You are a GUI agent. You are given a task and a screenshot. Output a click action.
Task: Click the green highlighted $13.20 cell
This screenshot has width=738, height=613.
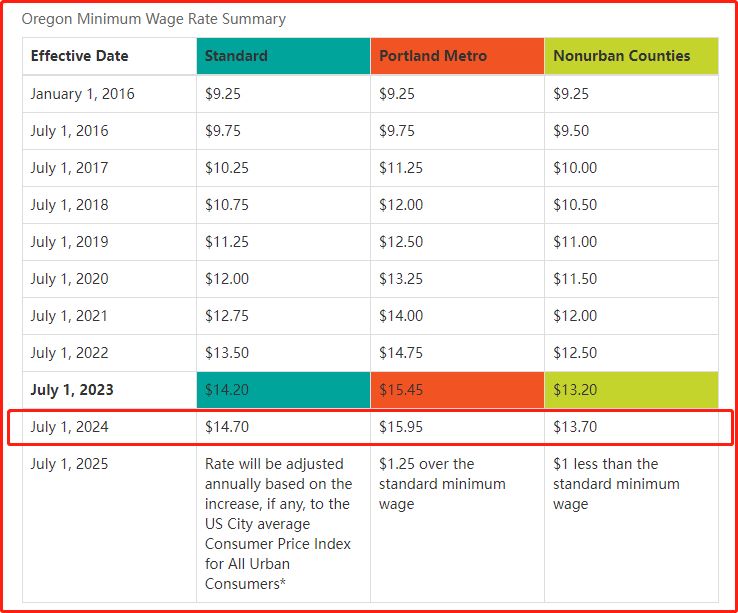point(575,390)
